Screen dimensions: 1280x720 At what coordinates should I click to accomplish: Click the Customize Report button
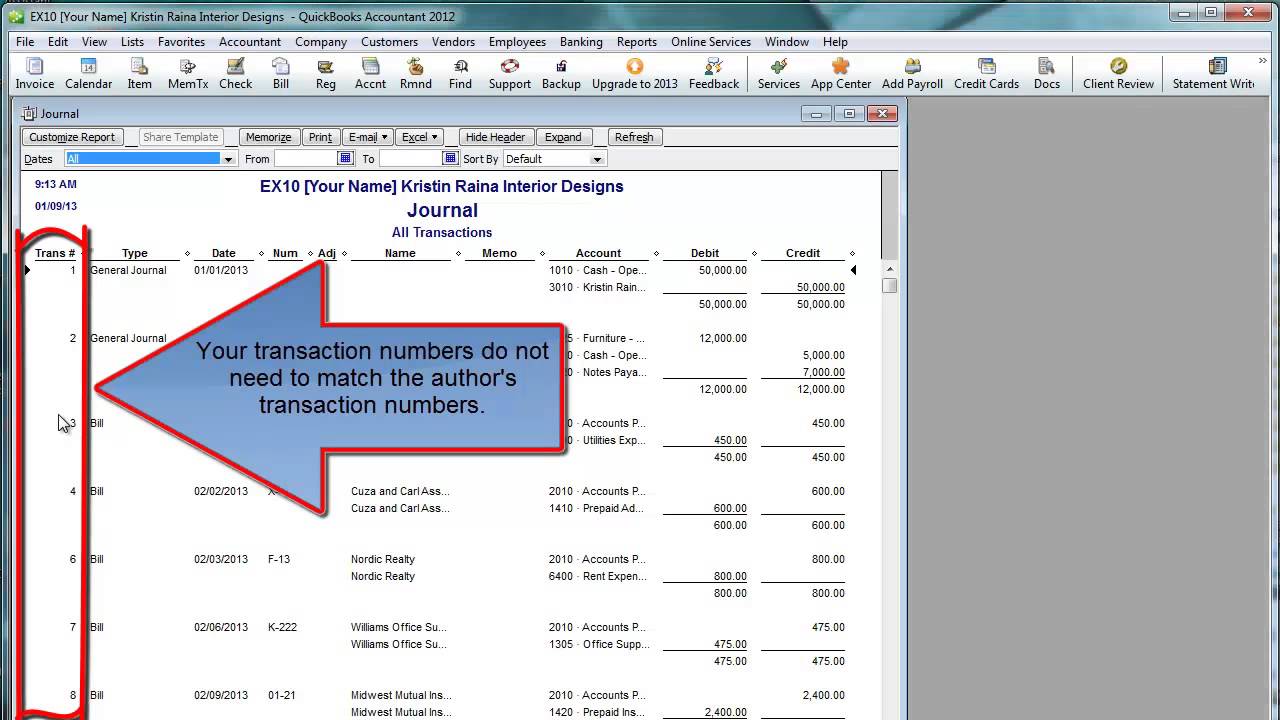[72, 137]
